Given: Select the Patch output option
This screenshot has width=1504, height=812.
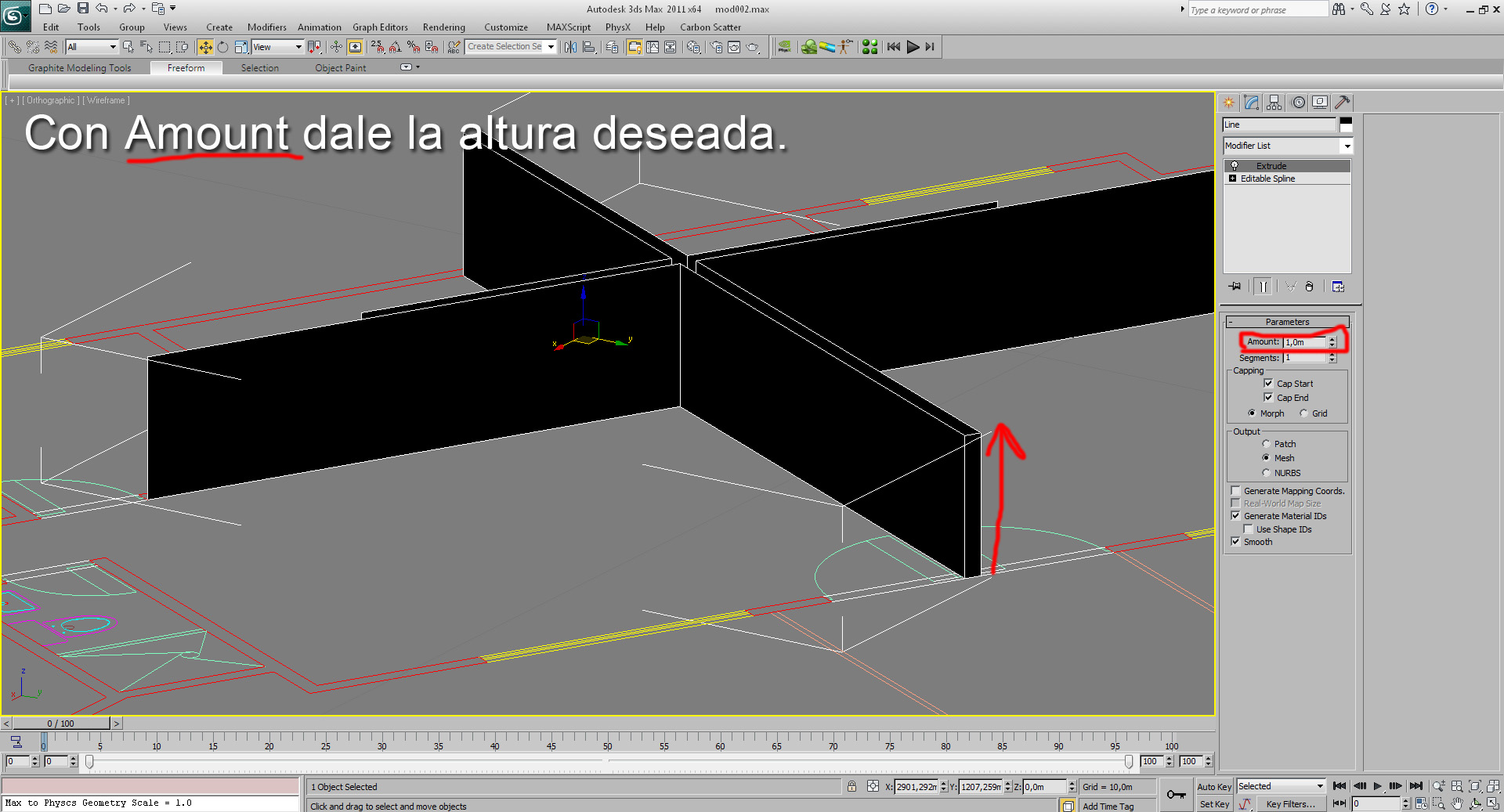Looking at the screenshot, I should pyautogui.click(x=1266, y=444).
